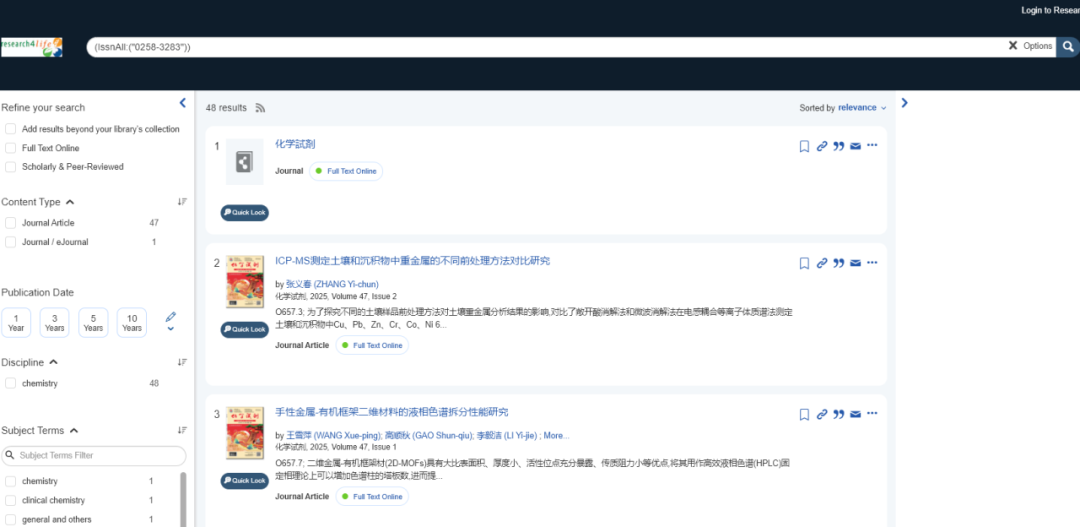Bookmark the first result 化学试剂
The height and width of the screenshot is (527, 1080).
pos(804,147)
